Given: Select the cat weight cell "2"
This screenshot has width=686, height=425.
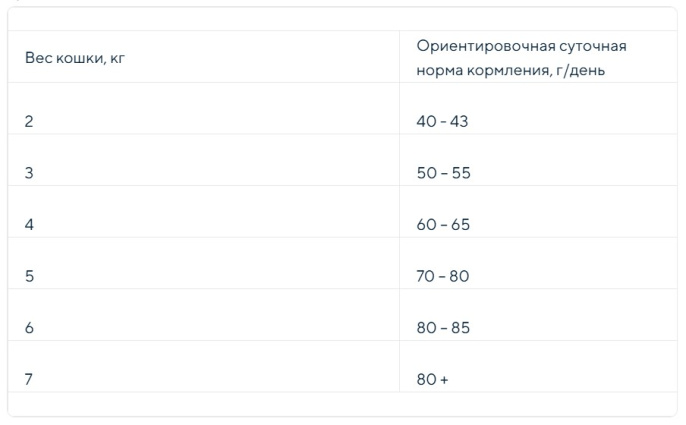Looking at the screenshot, I should (29, 121).
